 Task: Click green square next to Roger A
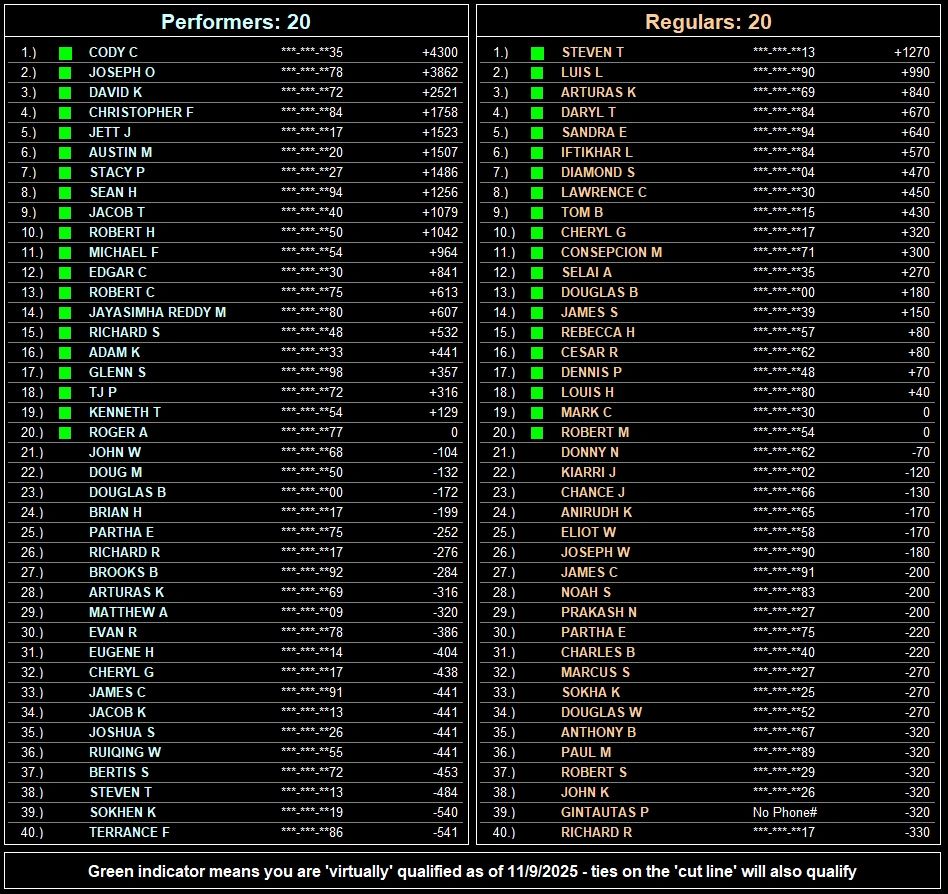click(x=65, y=433)
